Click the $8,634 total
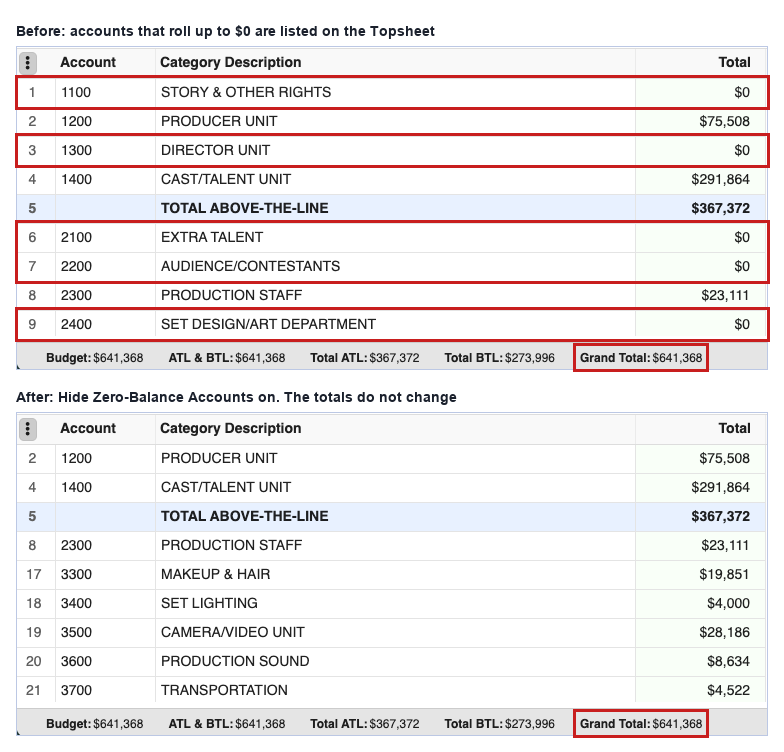The width and height of the screenshot is (784, 752). (x=728, y=662)
